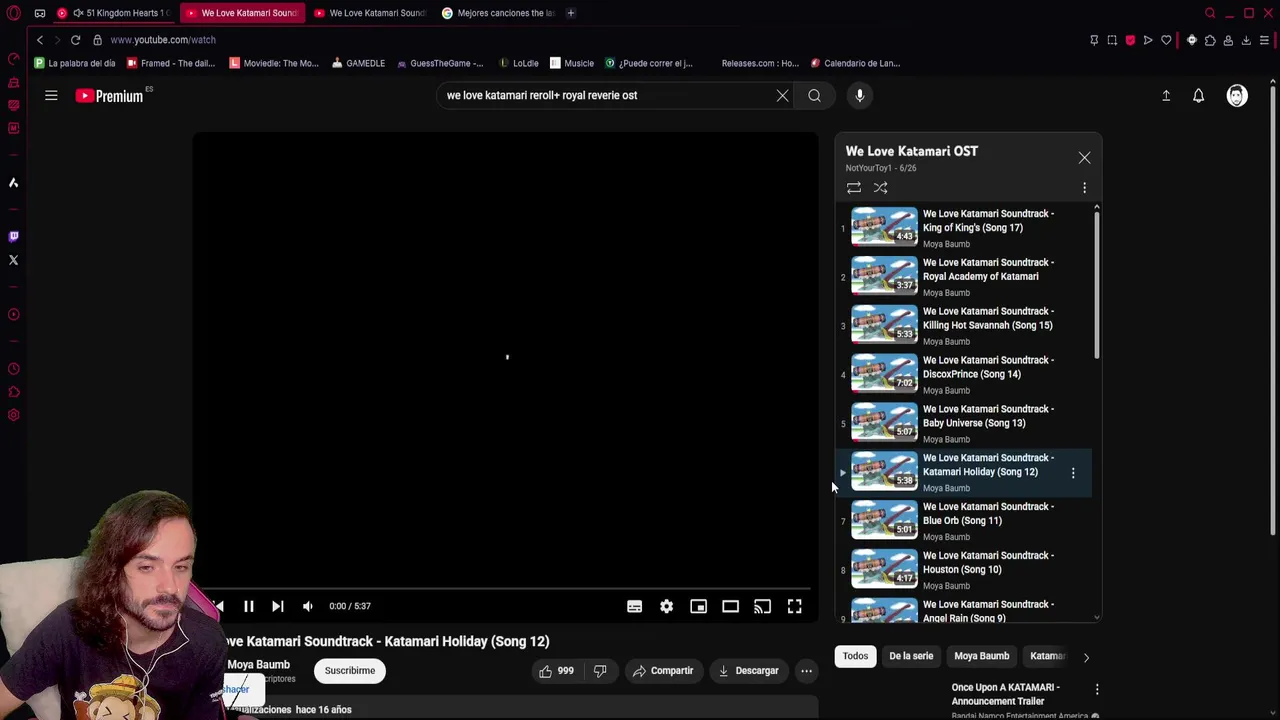Screen dimensions: 1280x720
Task: Dislike the video
Action: (600, 671)
